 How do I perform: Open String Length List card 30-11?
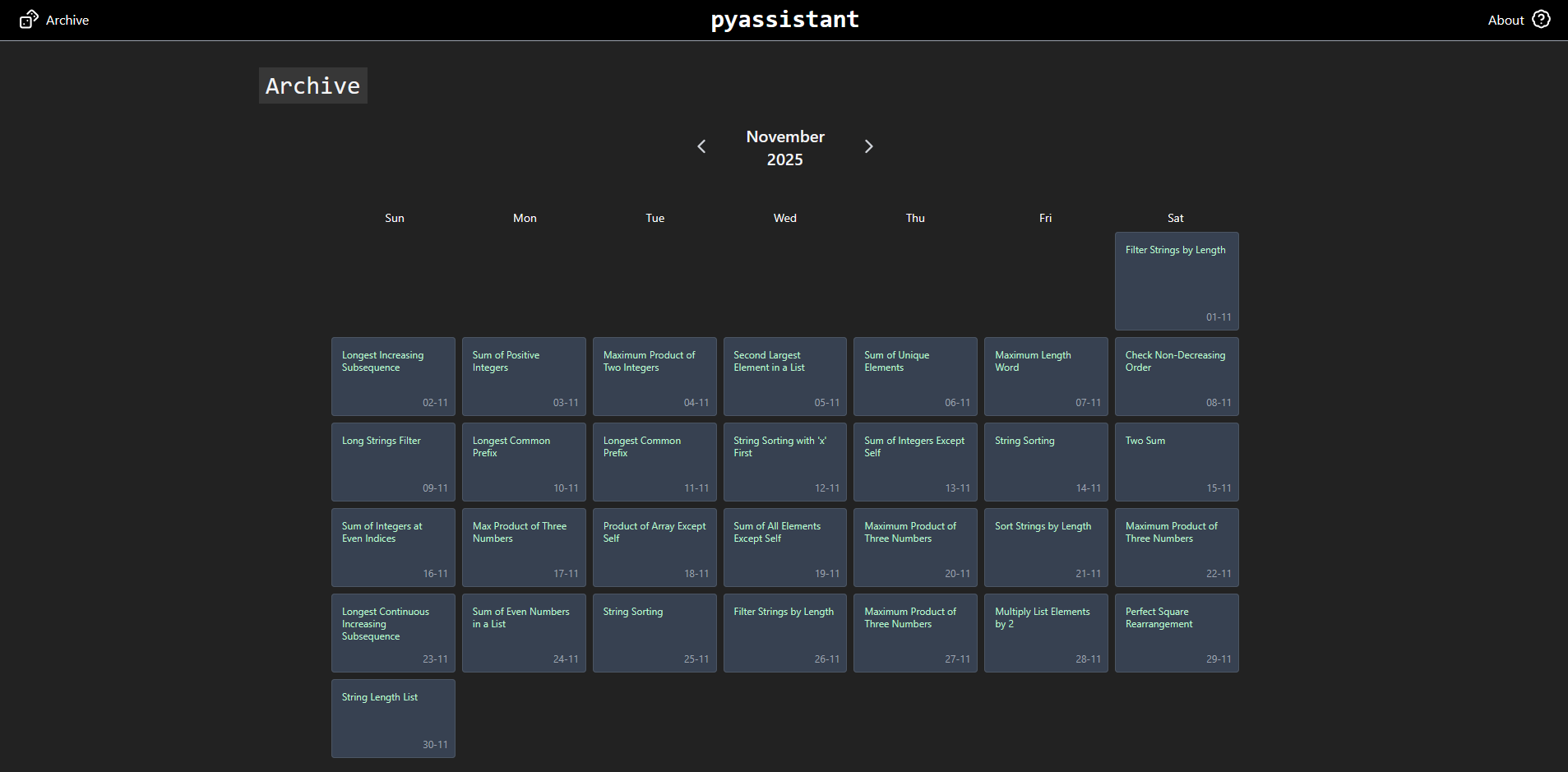(393, 719)
